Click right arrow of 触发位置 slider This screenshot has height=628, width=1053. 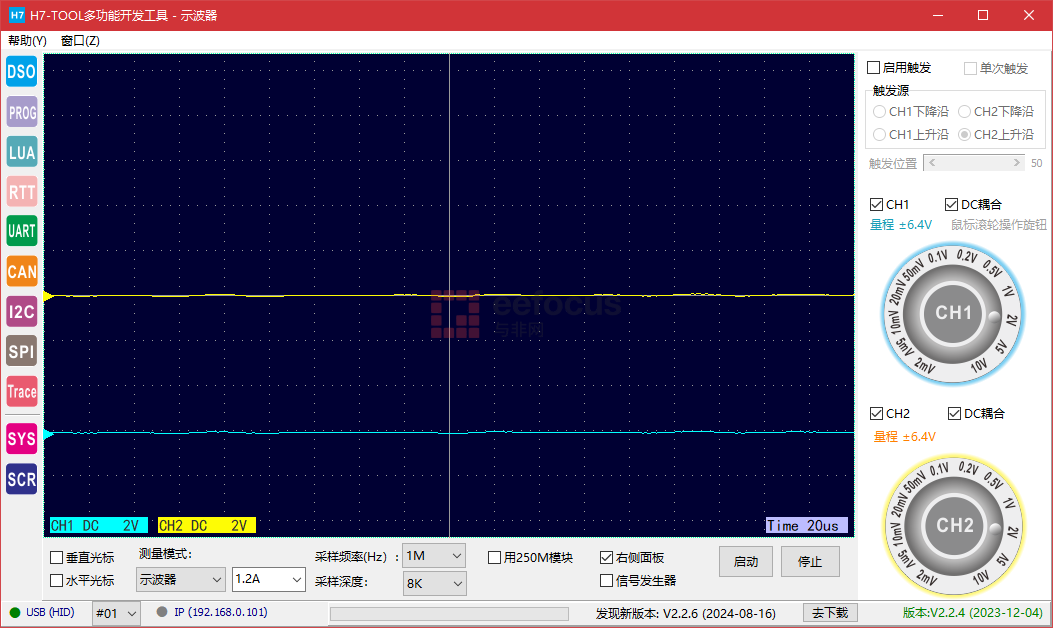point(1017,163)
